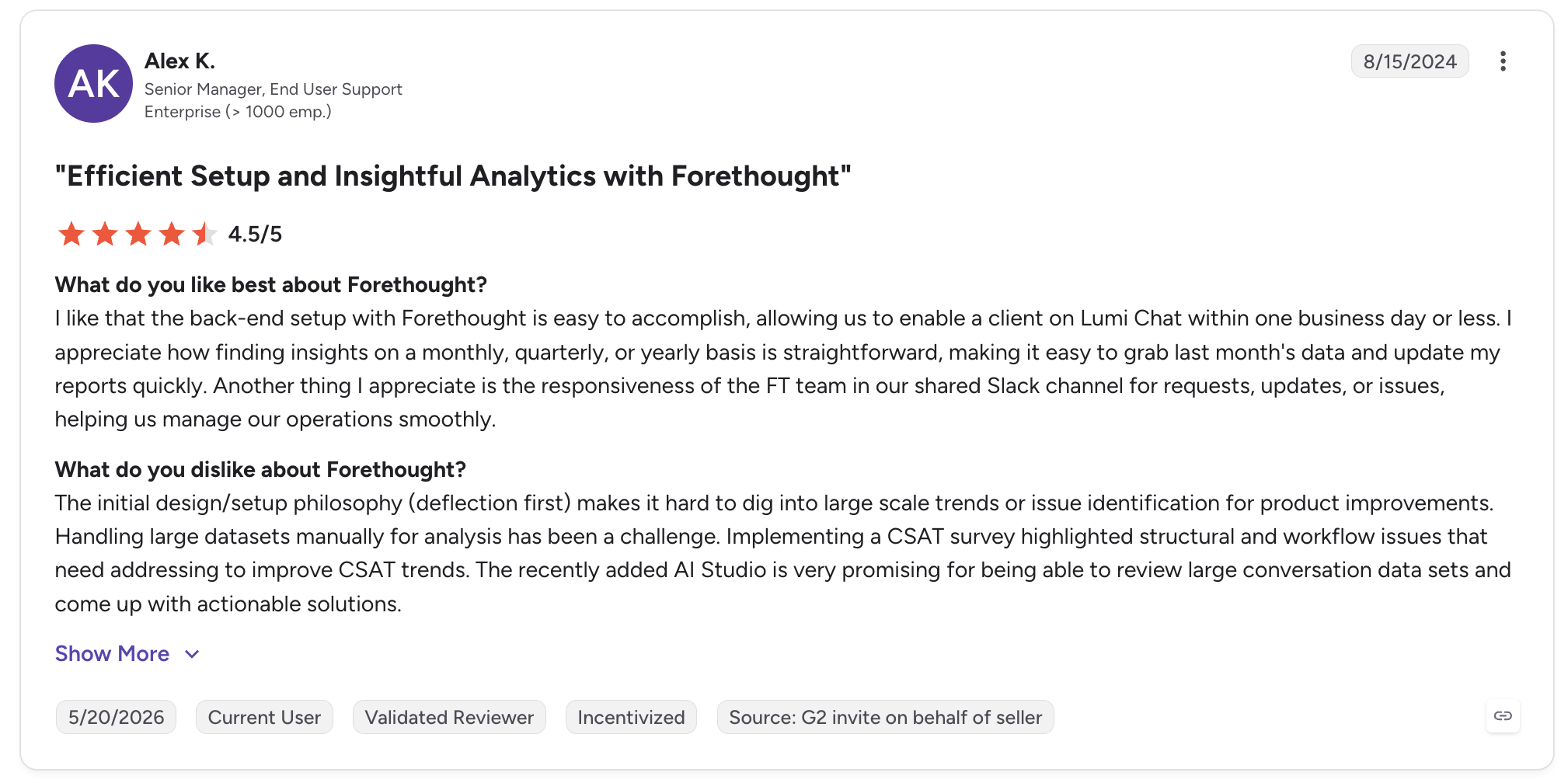
Task: Open the three-dot options menu
Action: pyautogui.click(x=1503, y=61)
